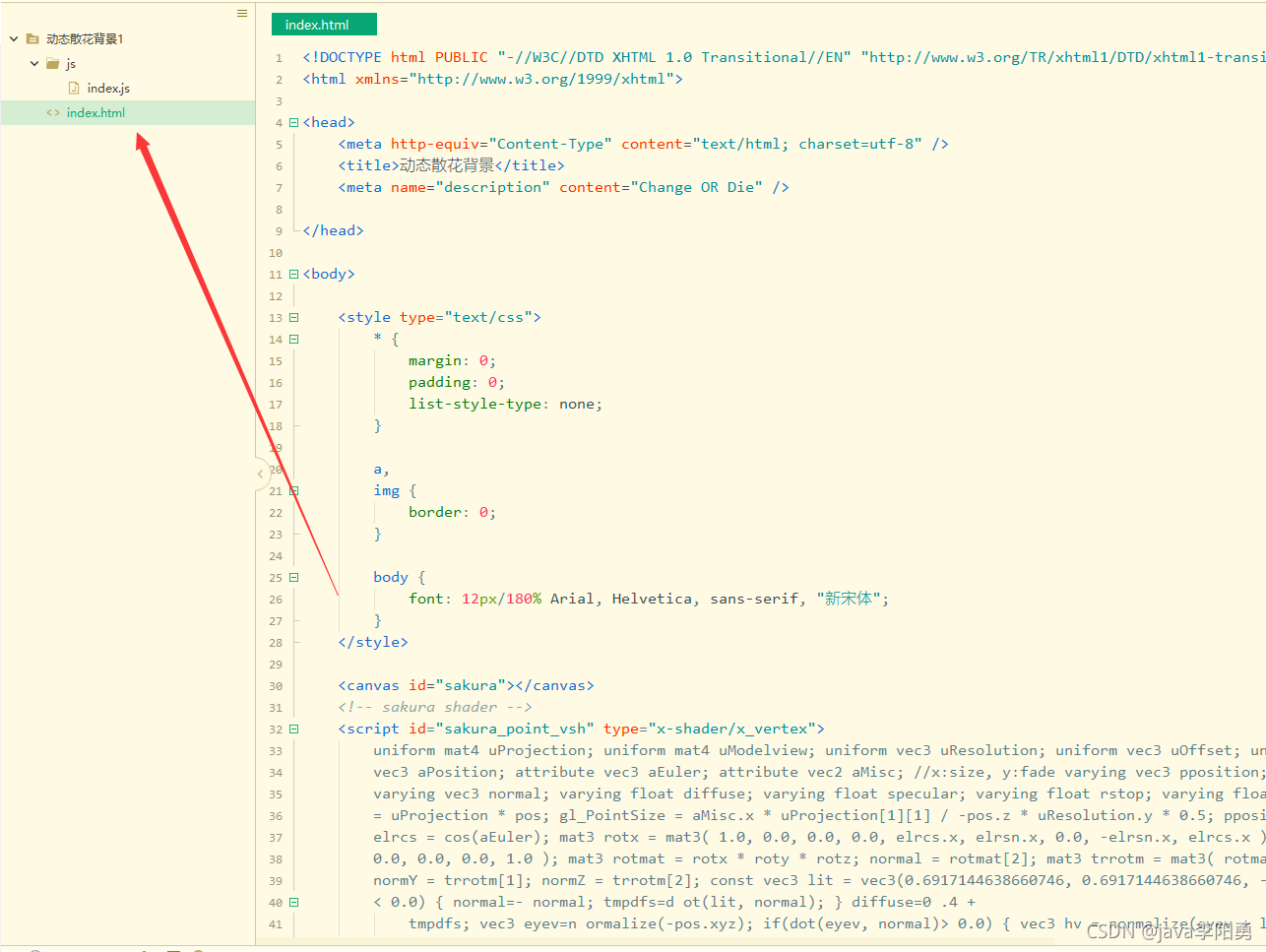The width and height of the screenshot is (1266, 952).
Task: Click the normY = trrotm[1] code
Action: [x=453, y=880]
